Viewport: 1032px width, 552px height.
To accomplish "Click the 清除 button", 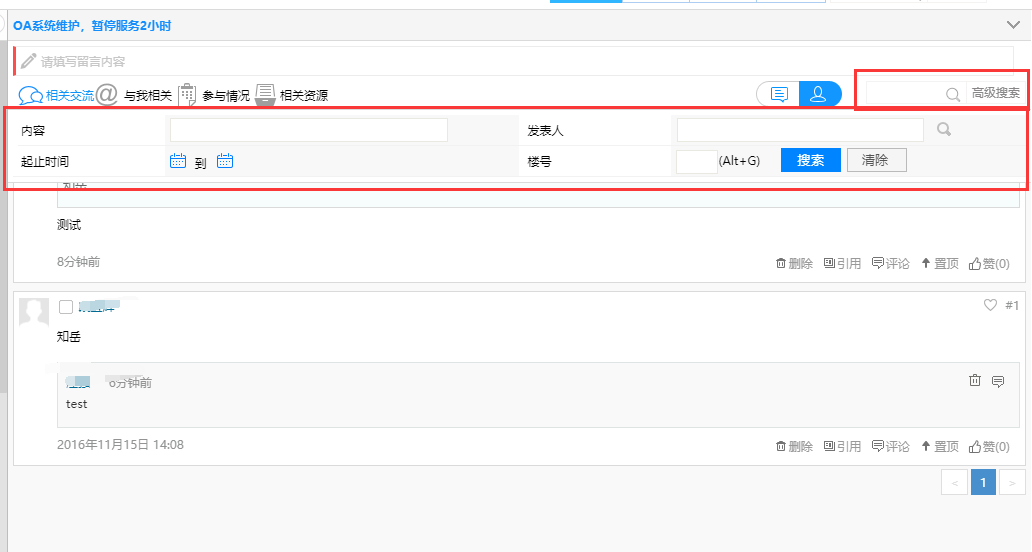I will point(876,160).
